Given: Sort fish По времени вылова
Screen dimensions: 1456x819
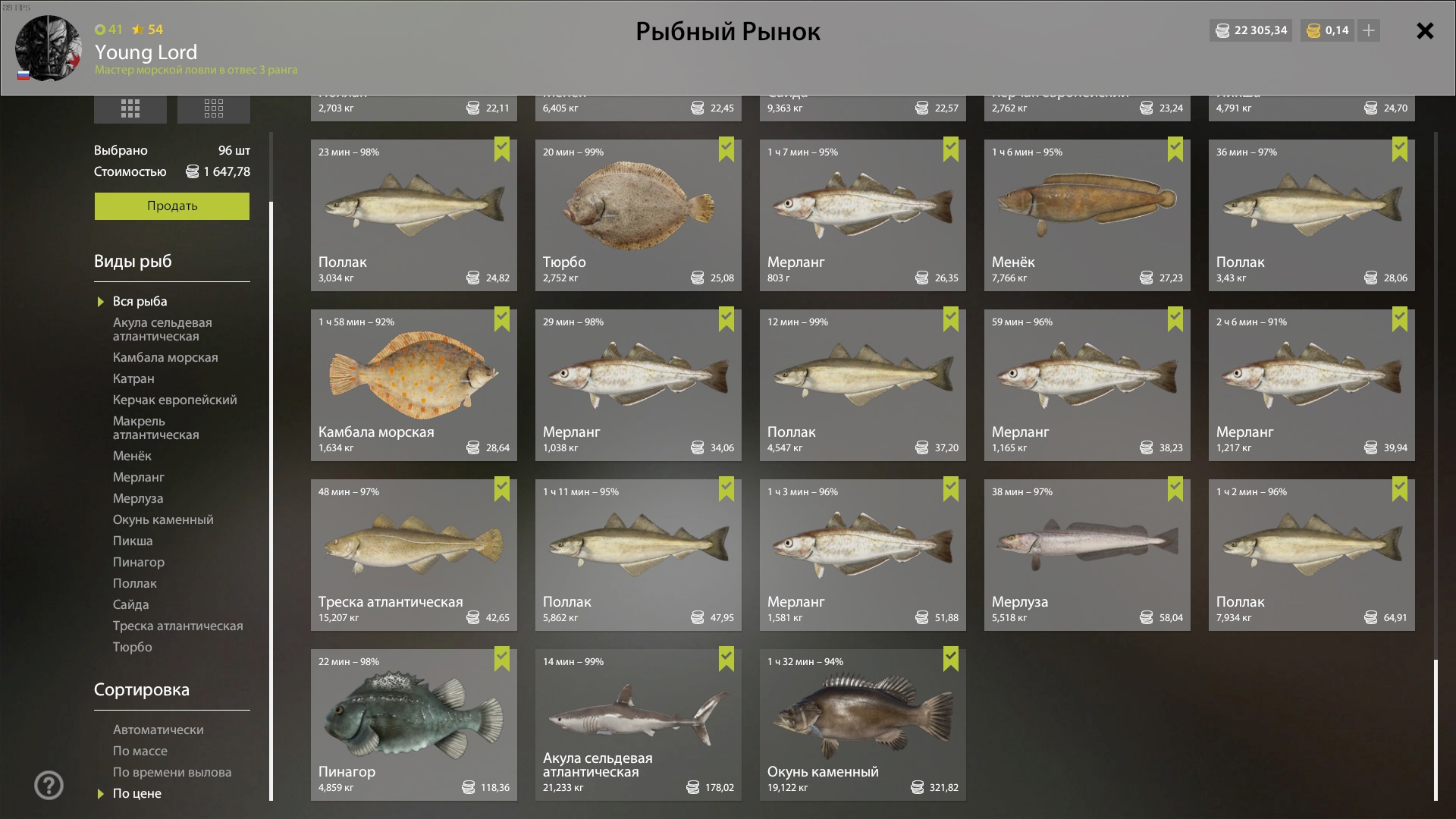Looking at the screenshot, I should click(172, 773).
